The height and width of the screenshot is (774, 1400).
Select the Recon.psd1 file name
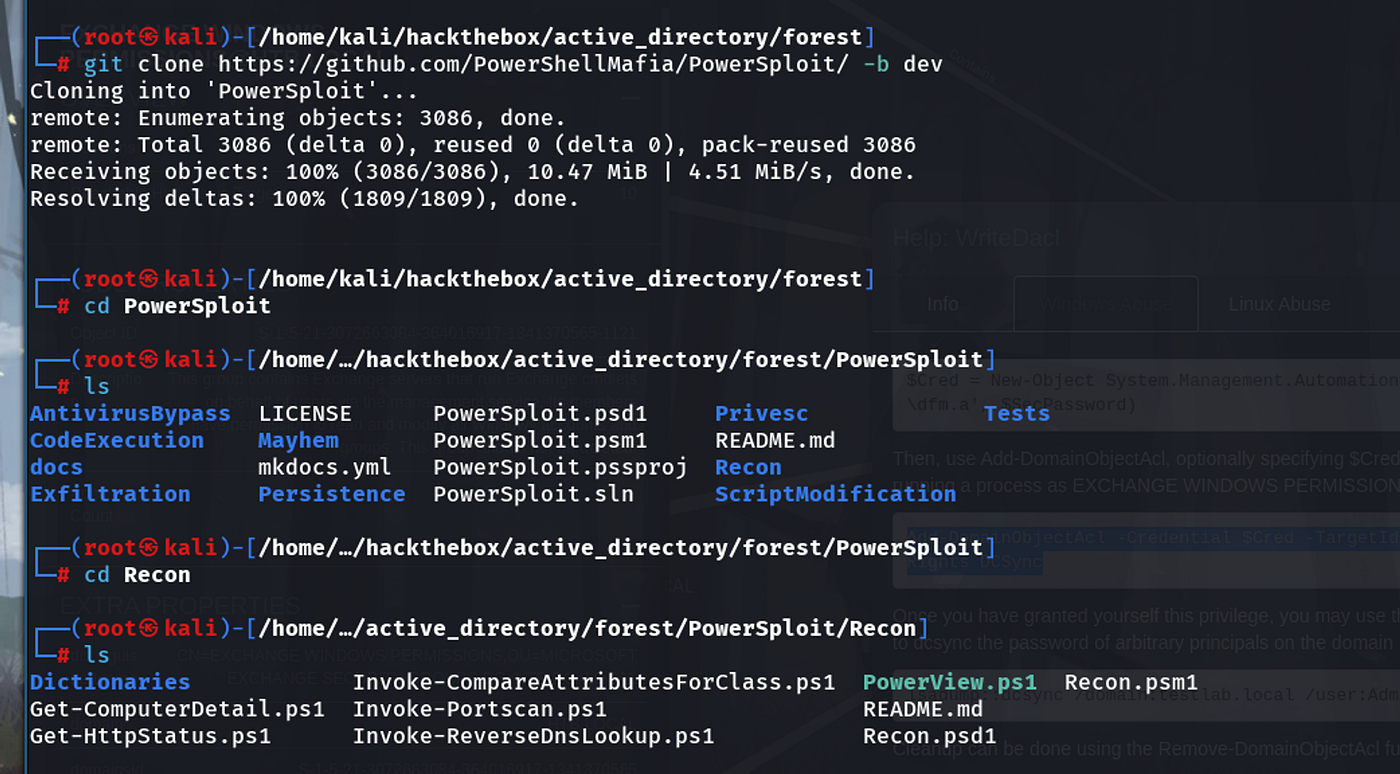(x=930, y=736)
